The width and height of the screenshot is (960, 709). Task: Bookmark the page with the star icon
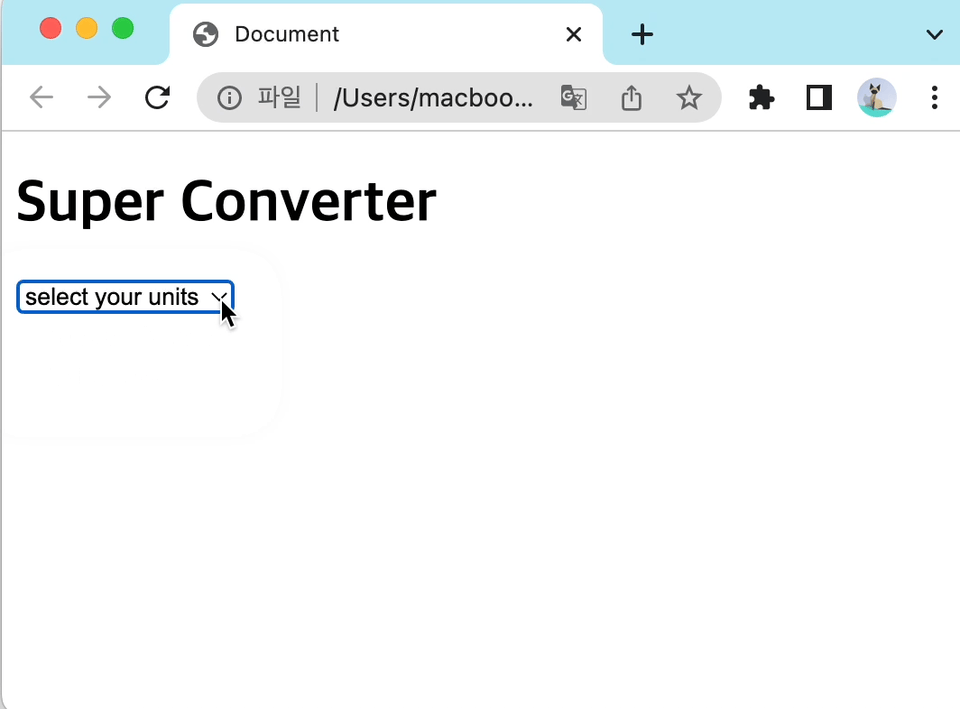pyautogui.click(x=689, y=98)
